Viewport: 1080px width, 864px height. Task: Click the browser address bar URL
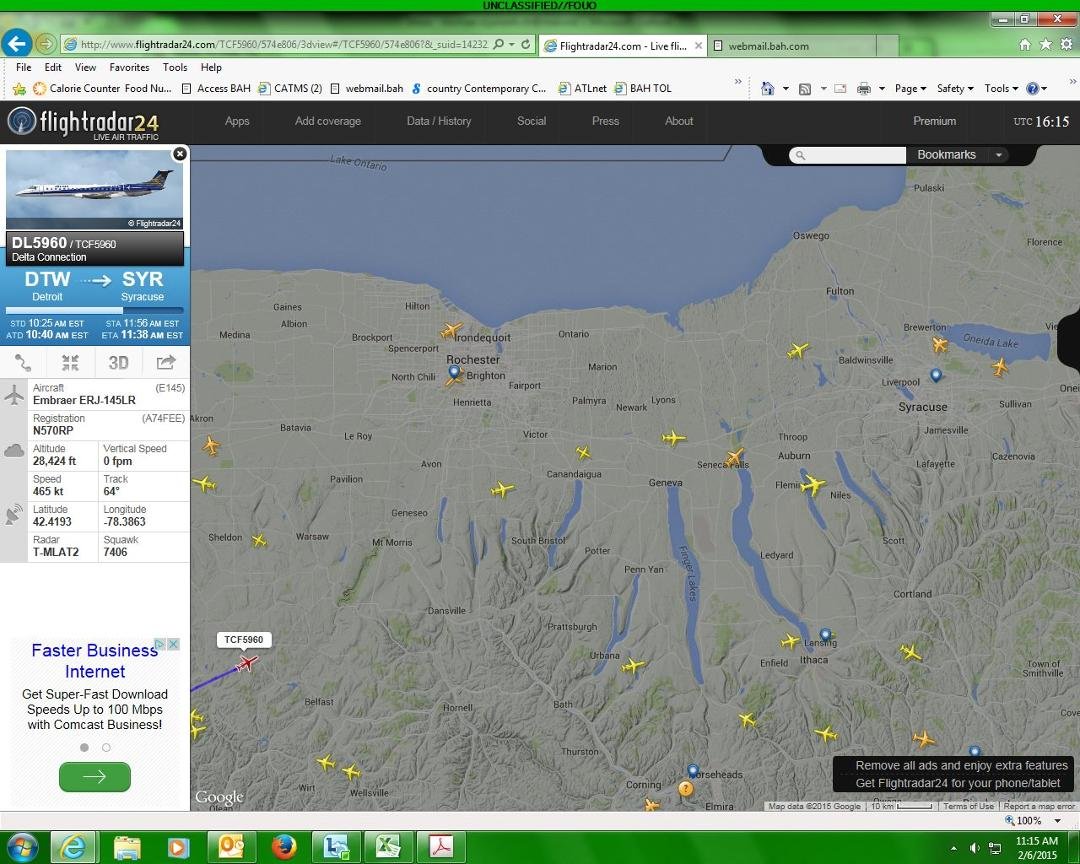coord(284,44)
